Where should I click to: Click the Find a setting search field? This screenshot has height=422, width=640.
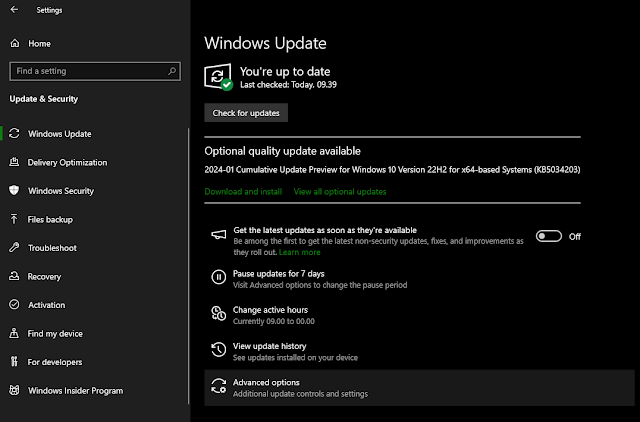(95, 71)
